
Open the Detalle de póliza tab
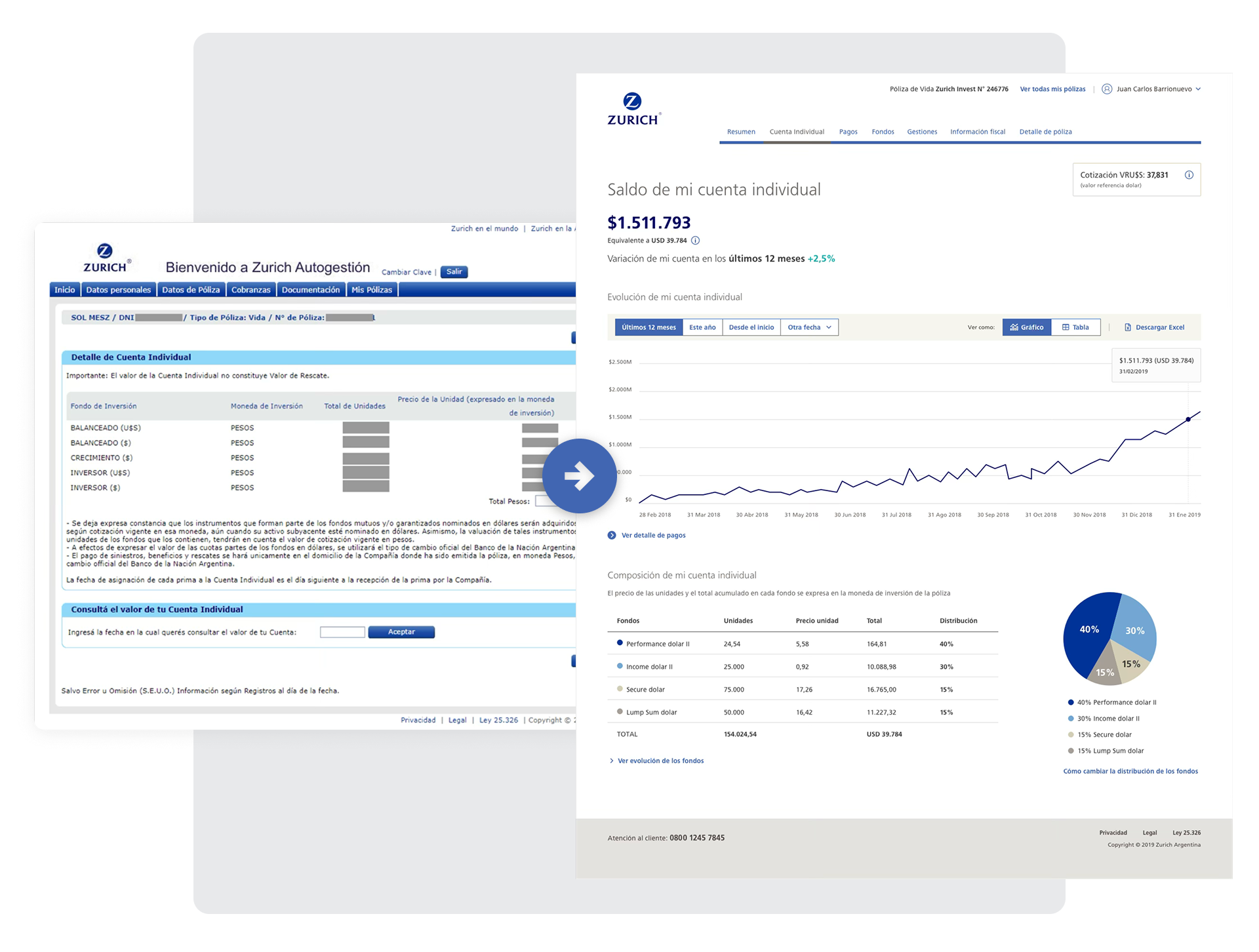tap(1045, 132)
